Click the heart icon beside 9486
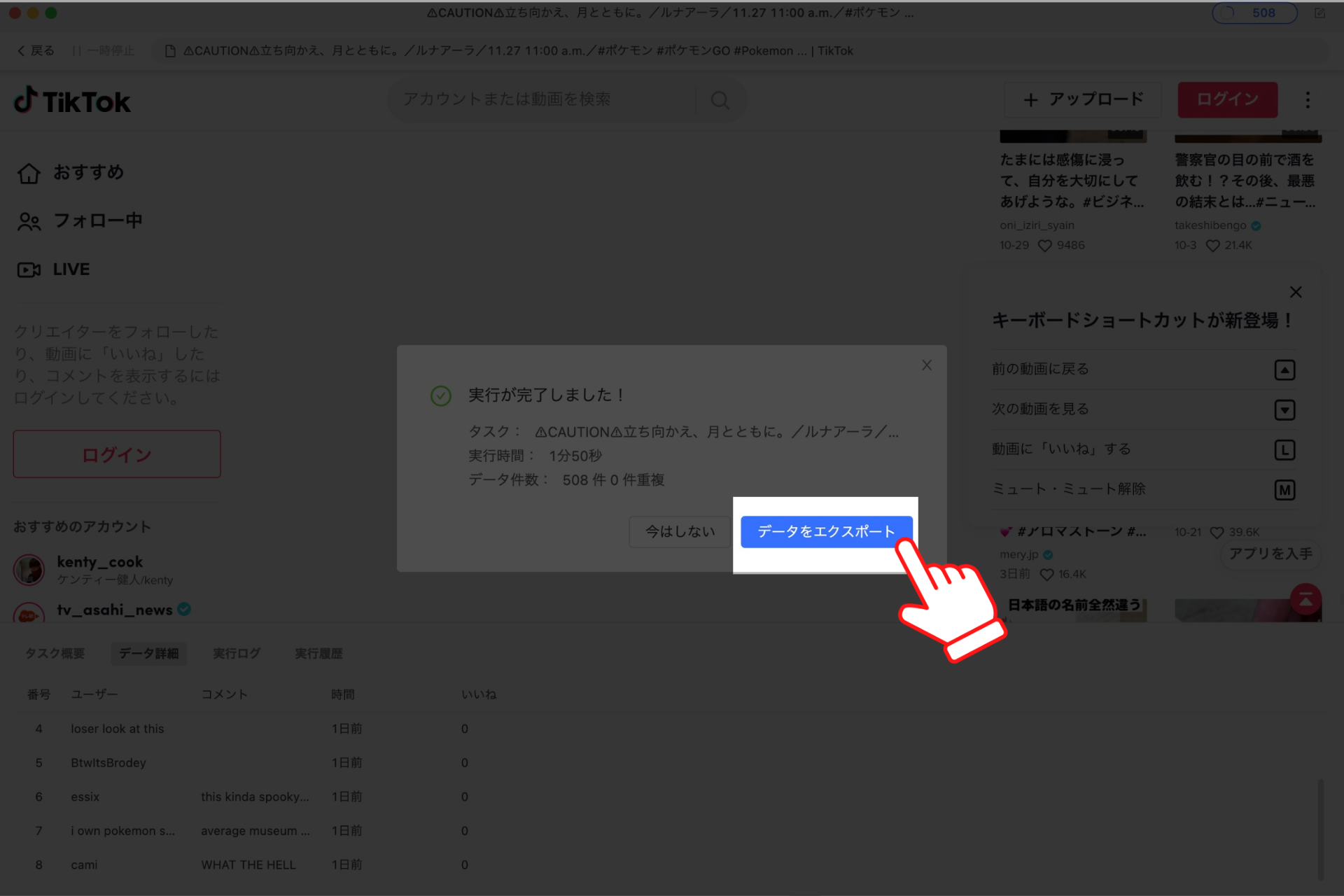This screenshot has height=896, width=1344. point(1044,246)
